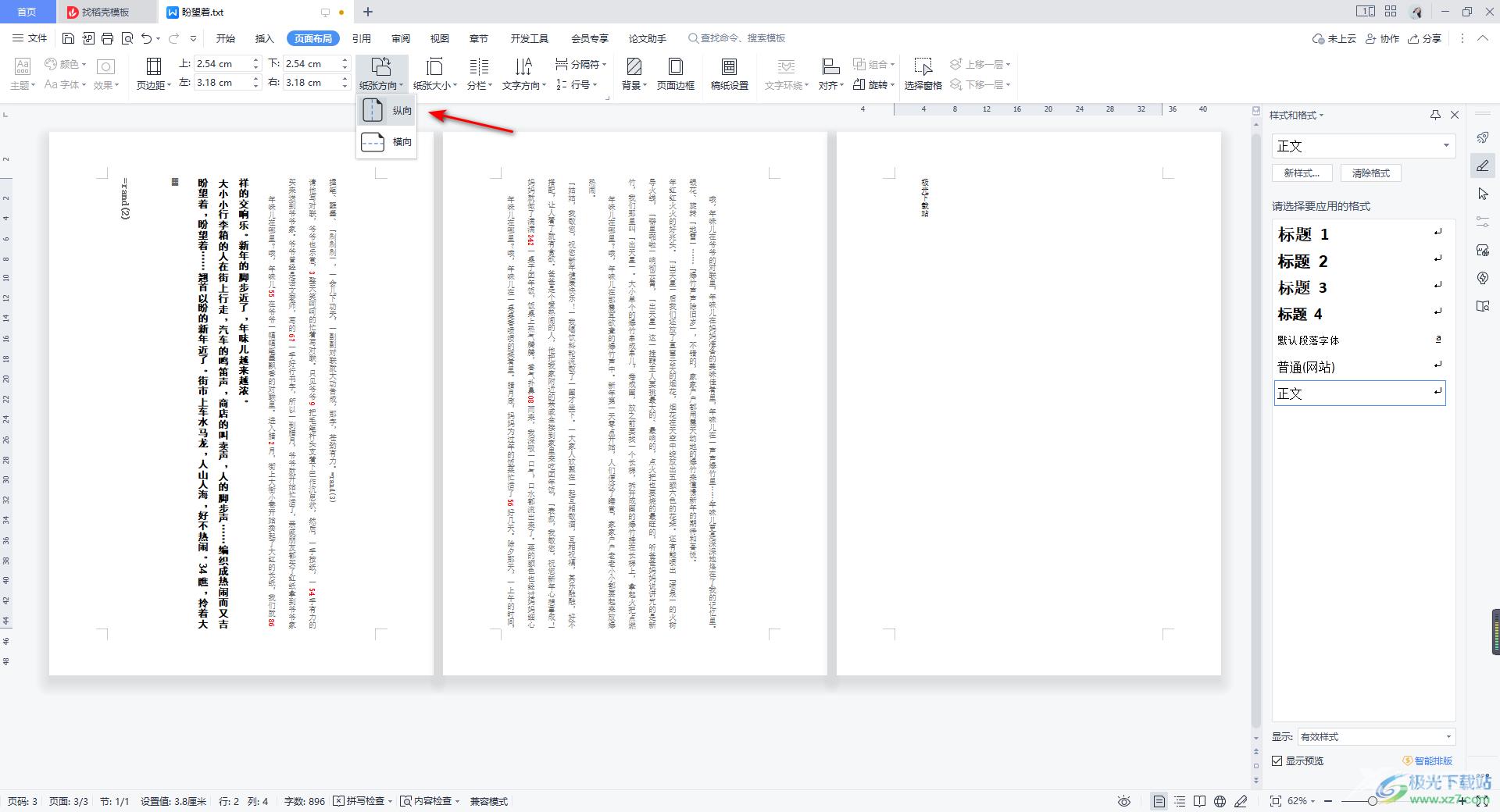
Task: Click the 查找命令 search box
Action: [x=737, y=38]
